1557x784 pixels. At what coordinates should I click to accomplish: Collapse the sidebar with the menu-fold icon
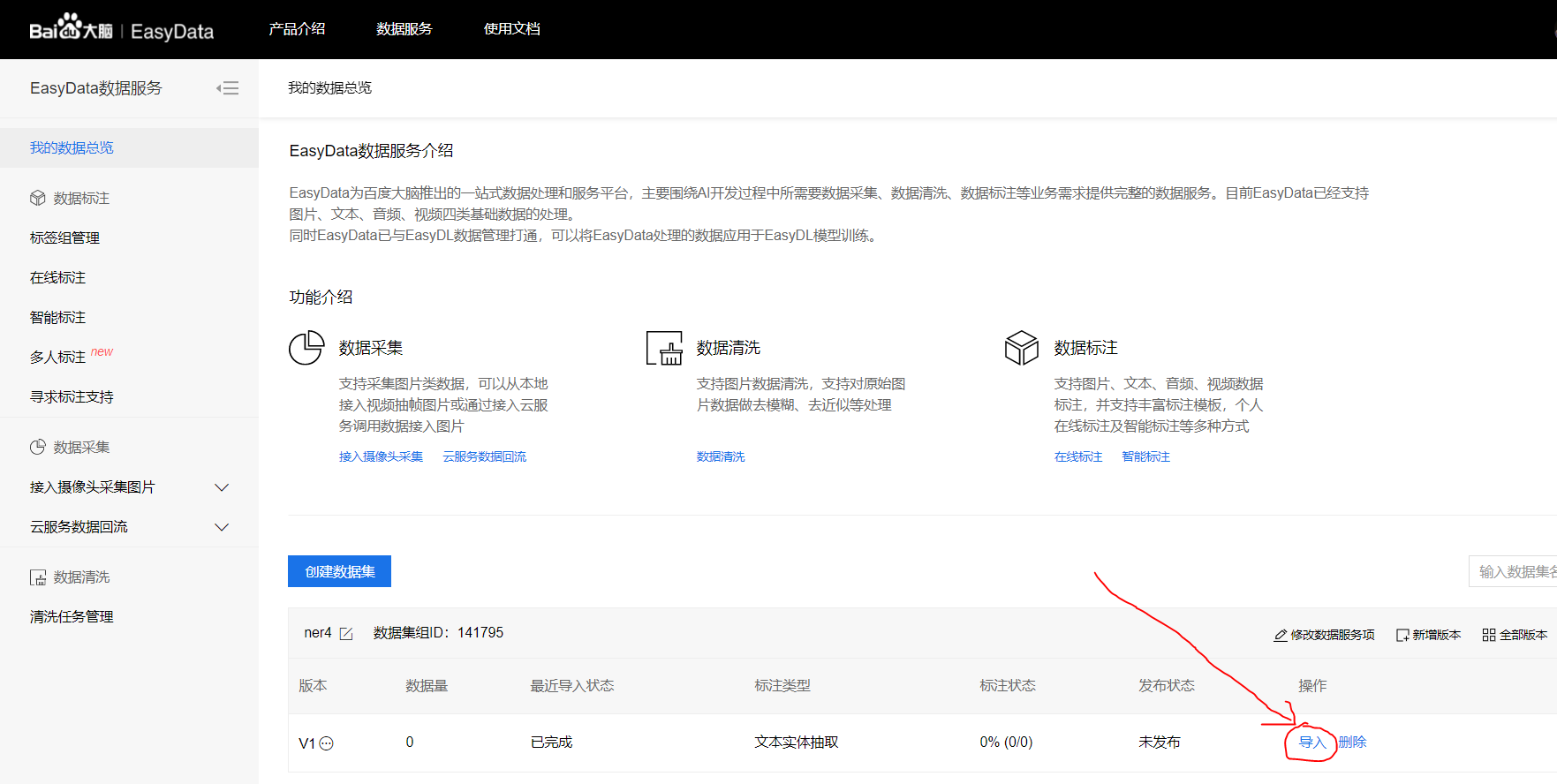tap(228, 88)
